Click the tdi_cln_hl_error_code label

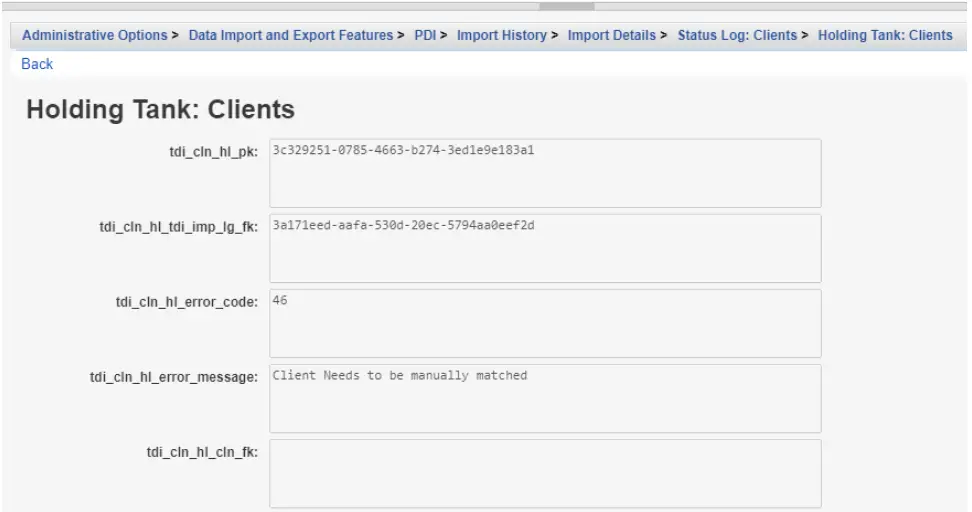point(187,302)
